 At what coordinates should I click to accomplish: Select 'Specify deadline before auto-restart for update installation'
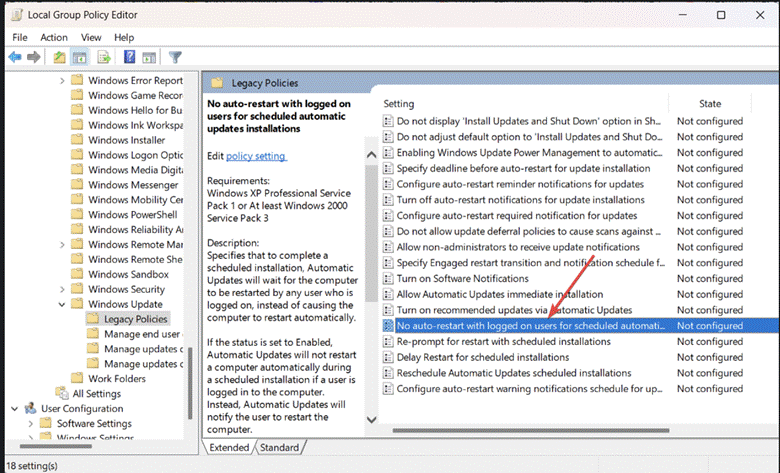click(x=523, y=168)
